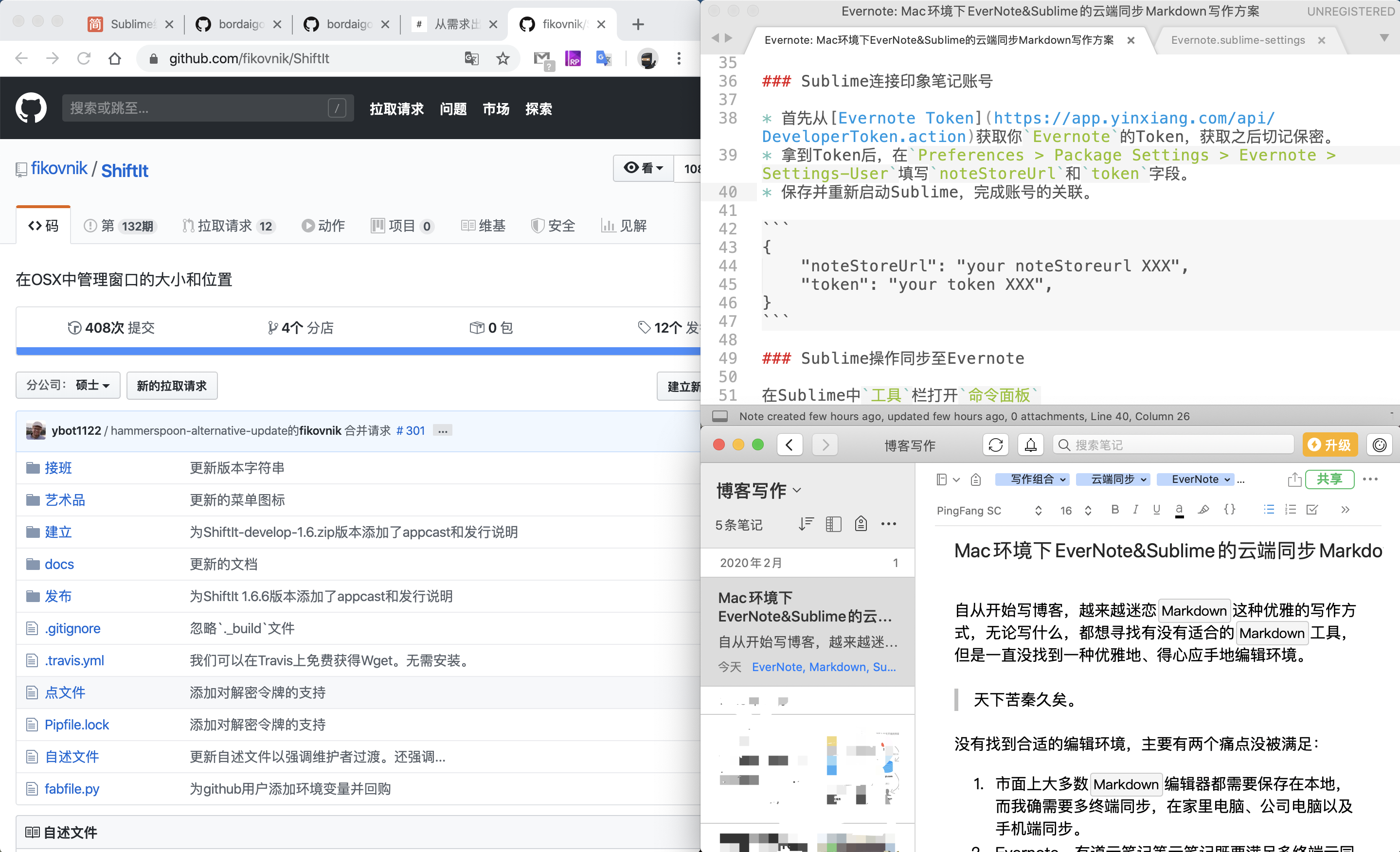The width and height of the screenshot is (1400, 852).
Task: Click the Chrome address bar URL
Action: tap(249, 58)
